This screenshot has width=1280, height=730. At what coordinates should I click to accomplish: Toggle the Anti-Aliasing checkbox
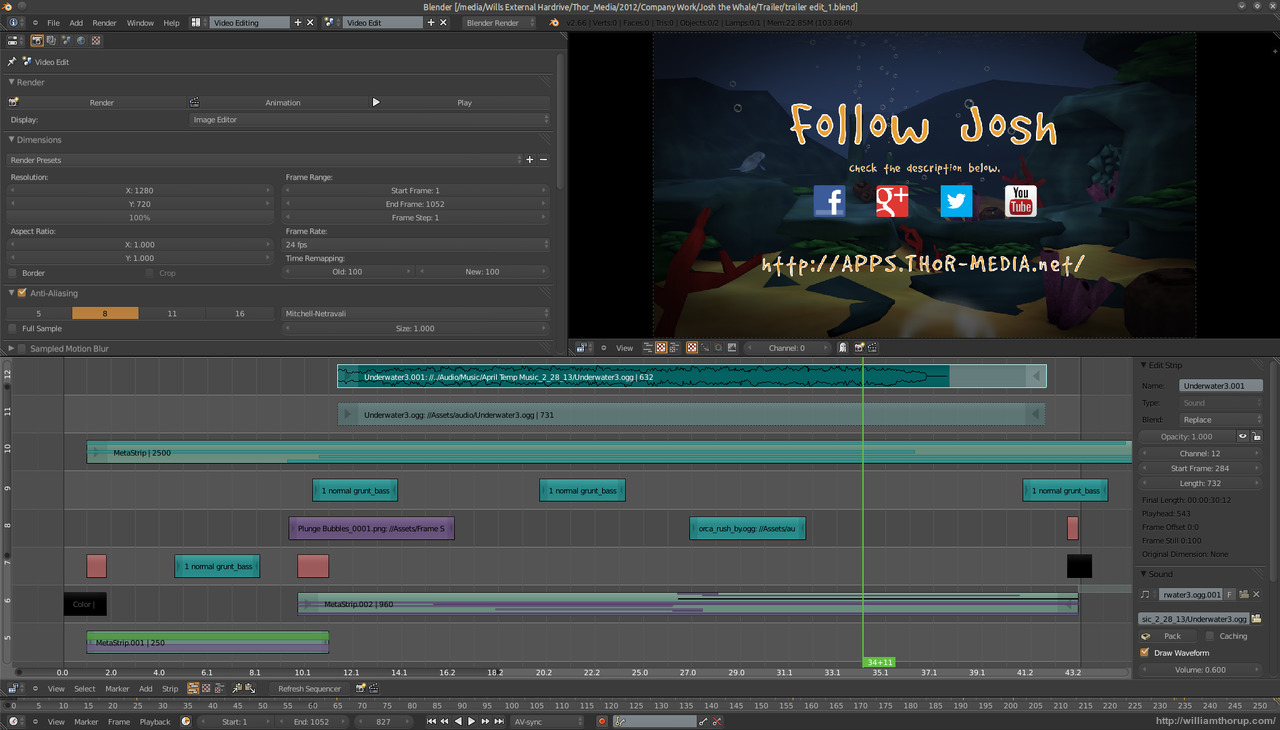22,293
